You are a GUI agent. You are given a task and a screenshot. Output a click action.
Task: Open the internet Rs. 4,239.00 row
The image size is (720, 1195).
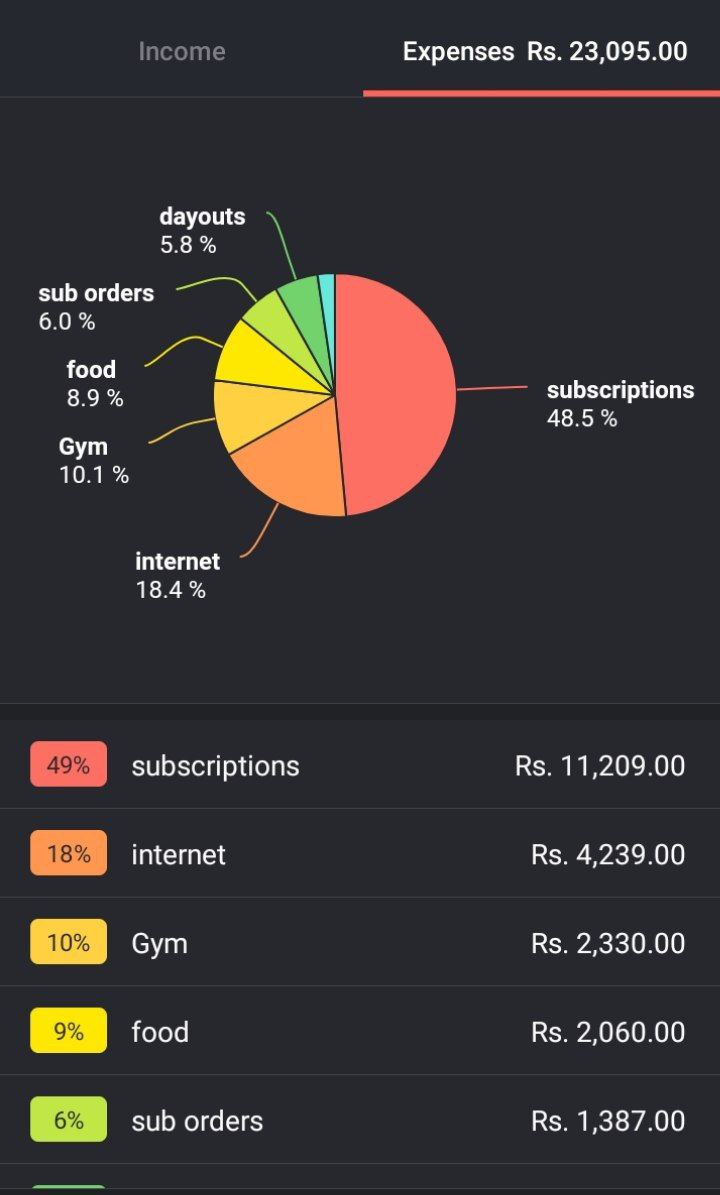tap(360, 854)
